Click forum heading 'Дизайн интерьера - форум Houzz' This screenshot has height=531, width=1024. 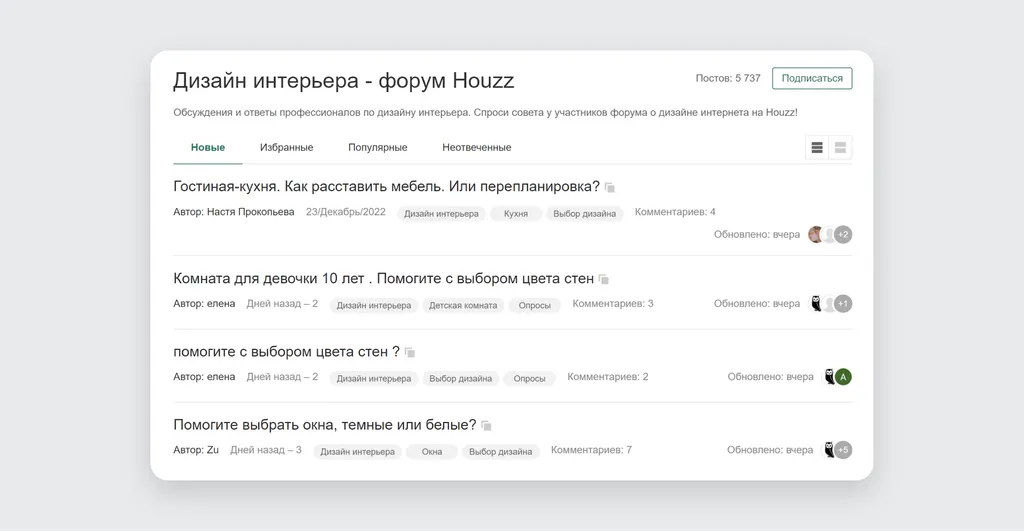pos(344,81)
